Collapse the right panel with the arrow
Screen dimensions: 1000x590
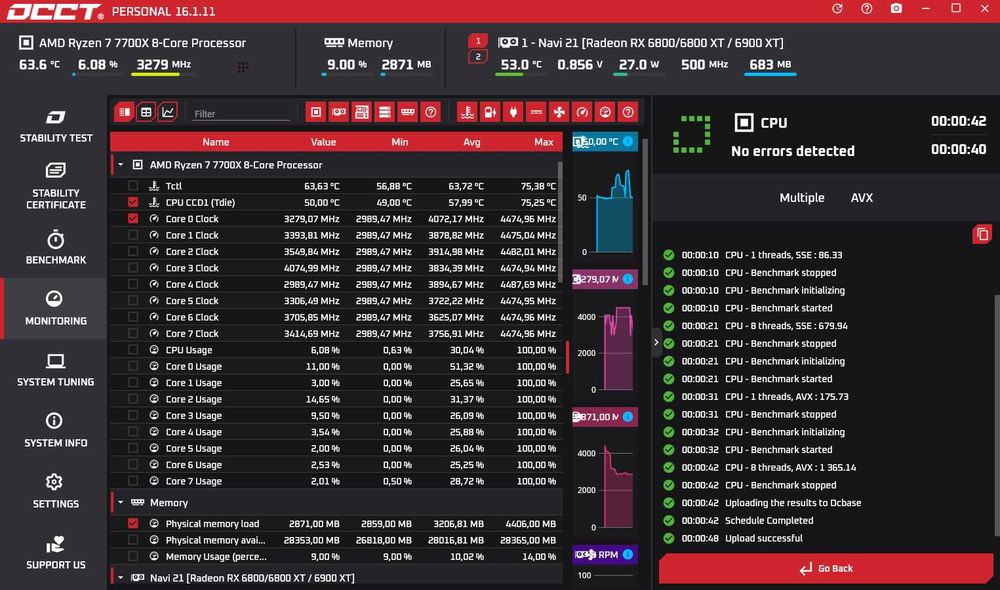[x=656, y=343]
